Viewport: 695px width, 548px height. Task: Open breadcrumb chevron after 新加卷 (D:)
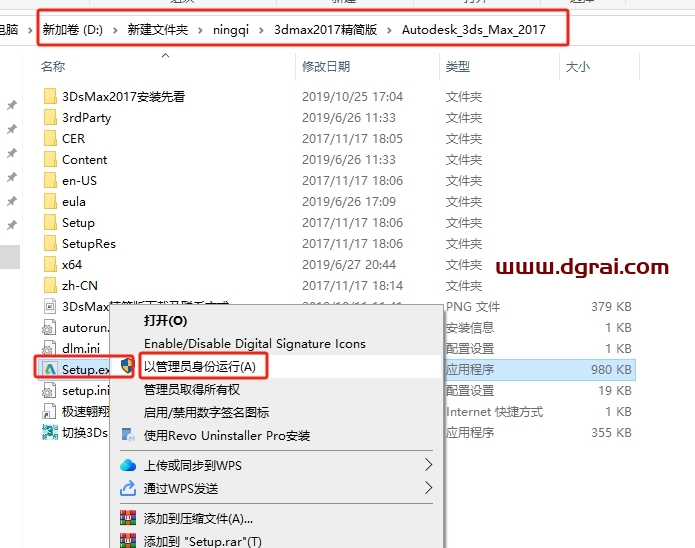(115, 30)
